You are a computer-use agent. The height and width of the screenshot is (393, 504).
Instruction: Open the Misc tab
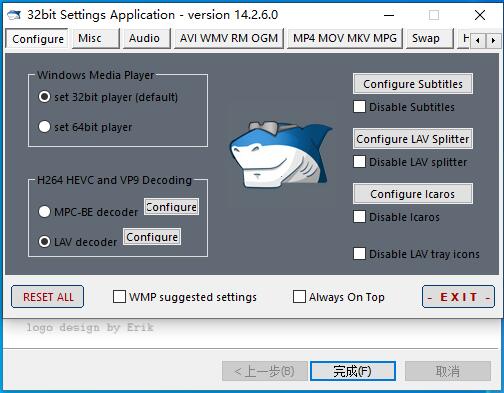tap(96, 39)
